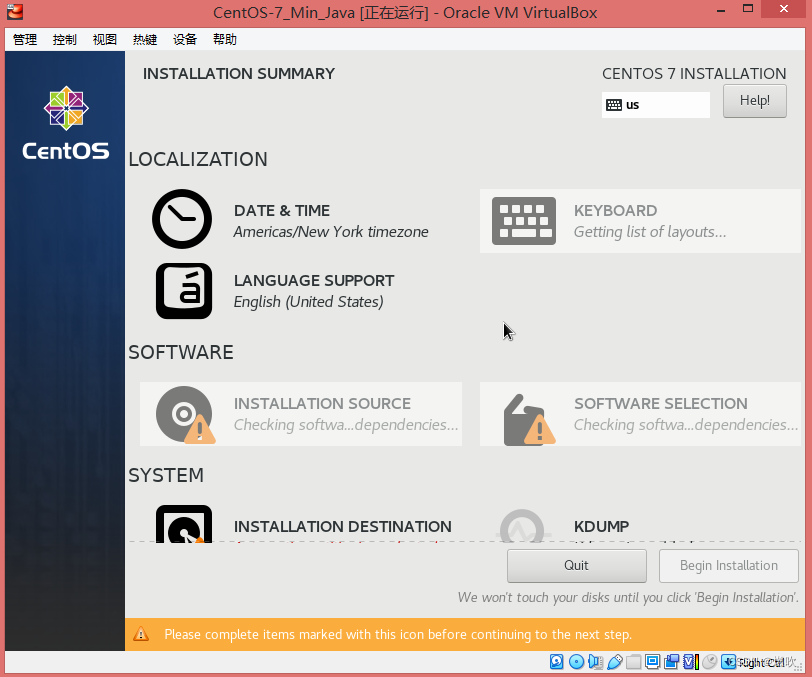
Task: Open Language Support icon
Action: 184,291
